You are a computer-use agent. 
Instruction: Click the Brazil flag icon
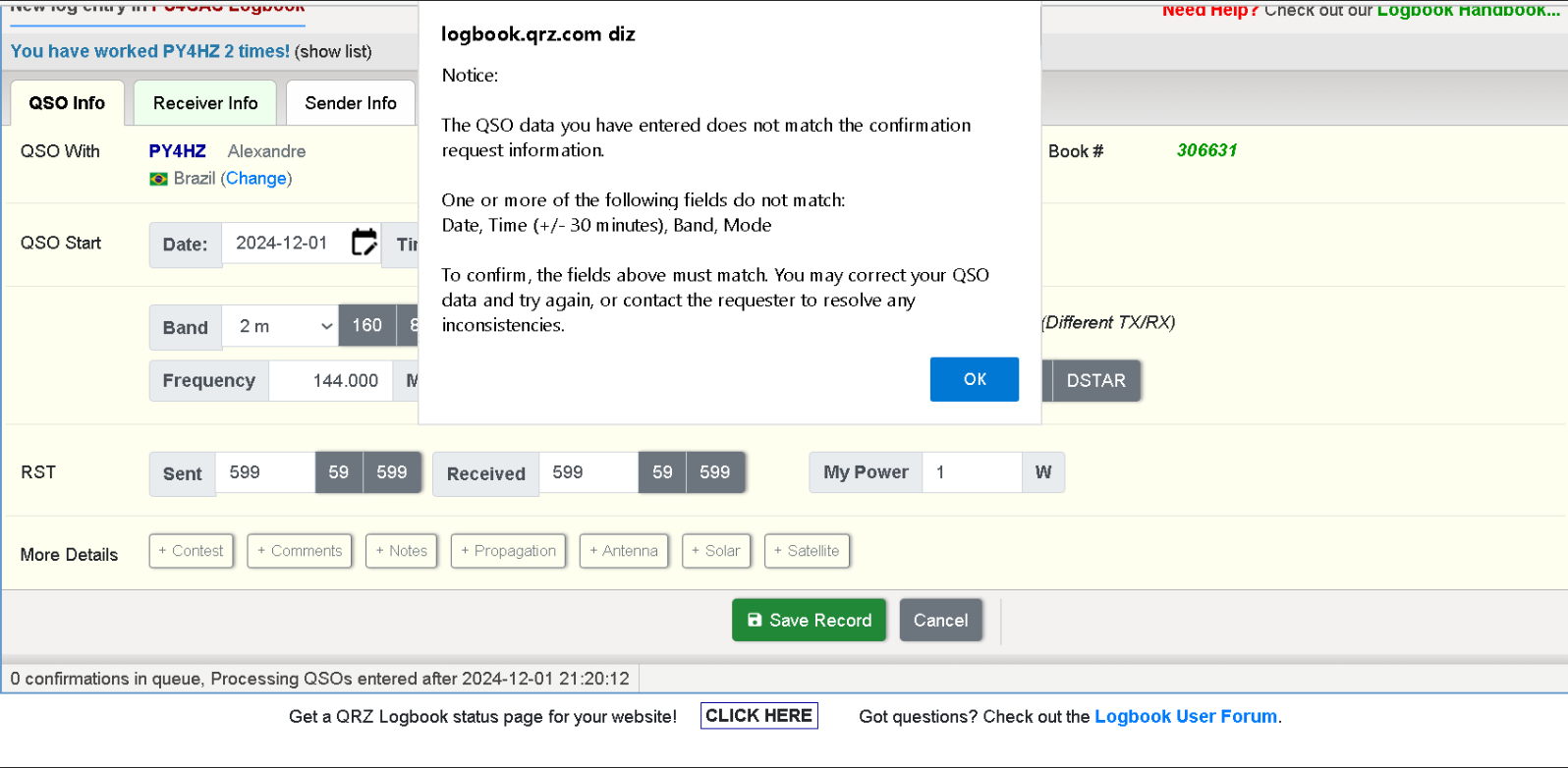click(158, 179)
